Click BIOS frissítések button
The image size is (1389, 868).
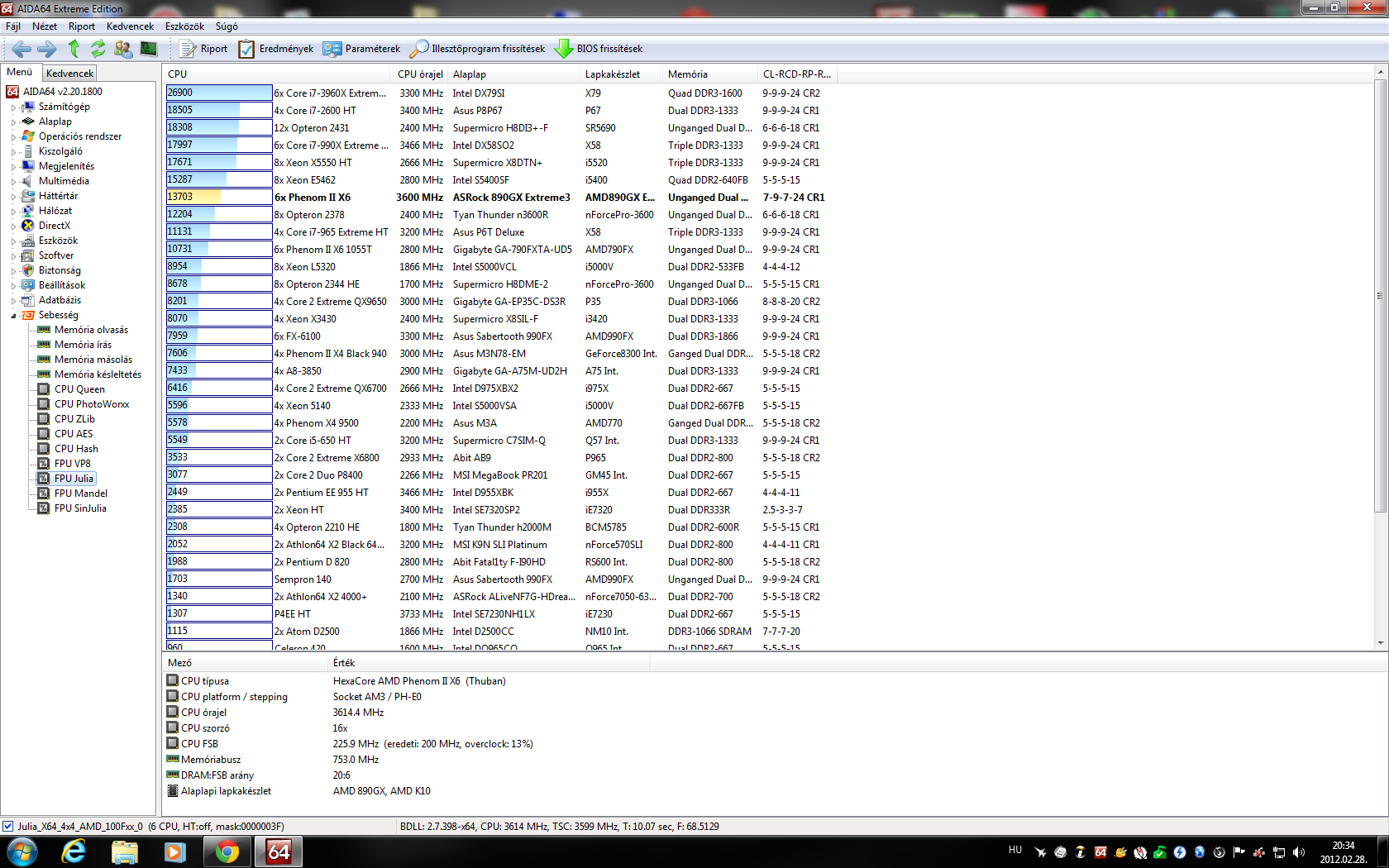(x=599, y=49)
